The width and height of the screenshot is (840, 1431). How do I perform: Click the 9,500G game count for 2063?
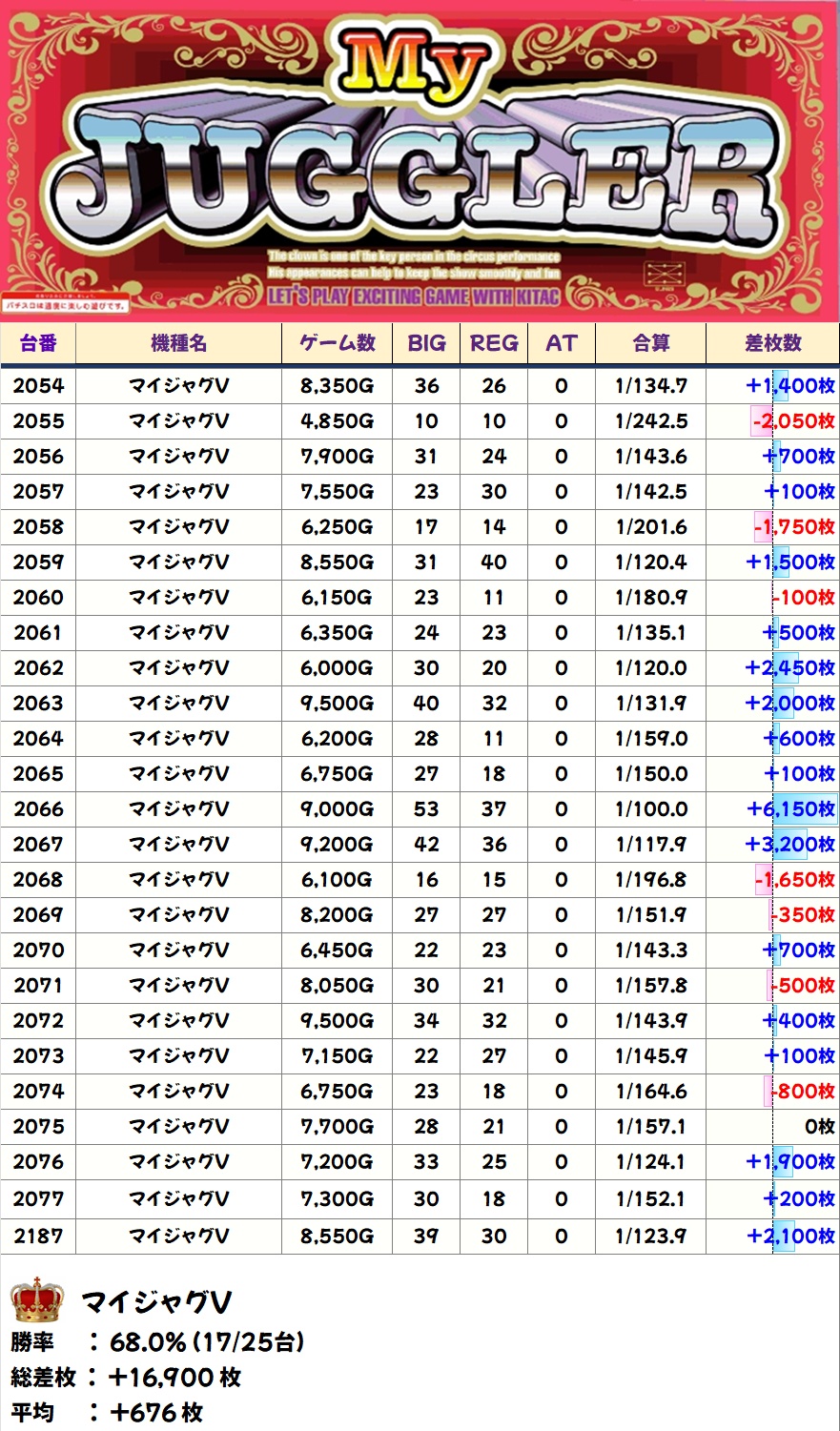(337, 704)
